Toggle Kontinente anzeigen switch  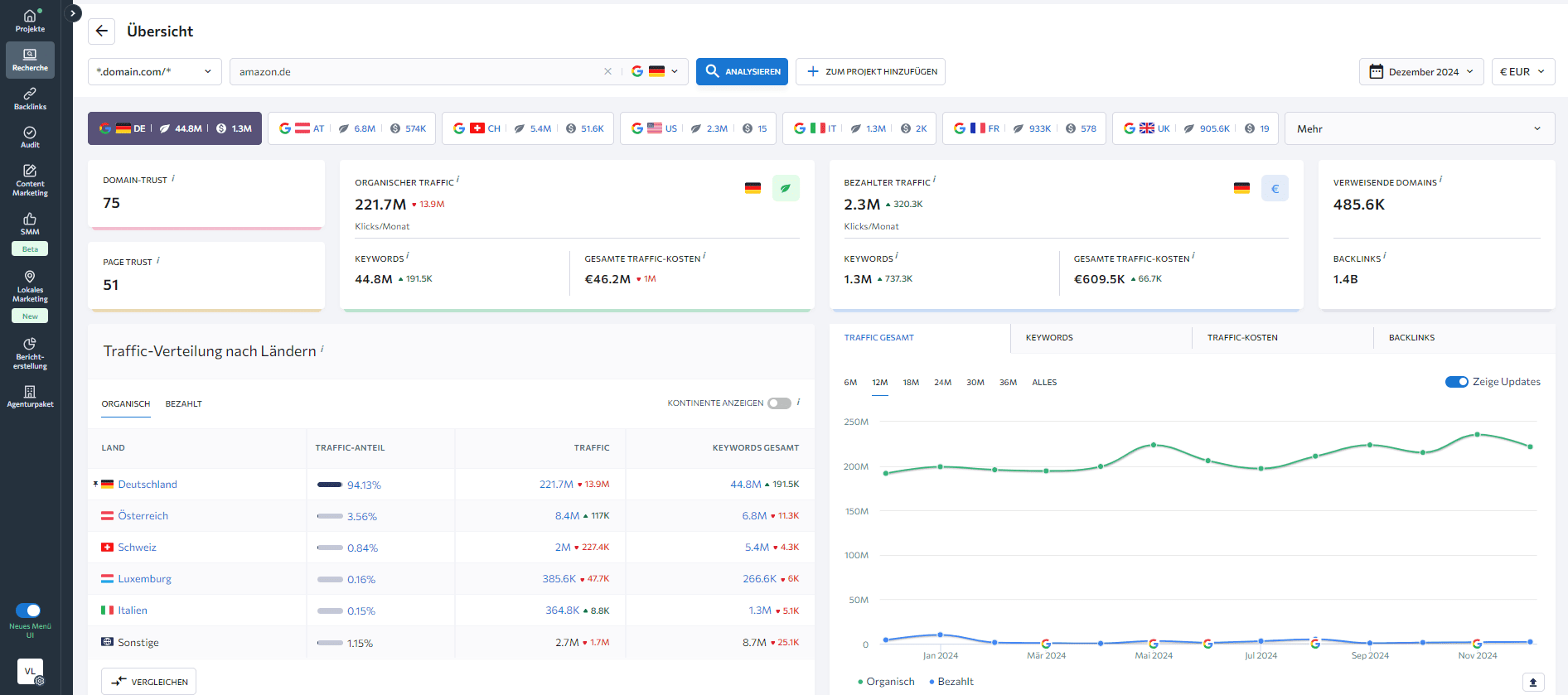pos(779,403)
